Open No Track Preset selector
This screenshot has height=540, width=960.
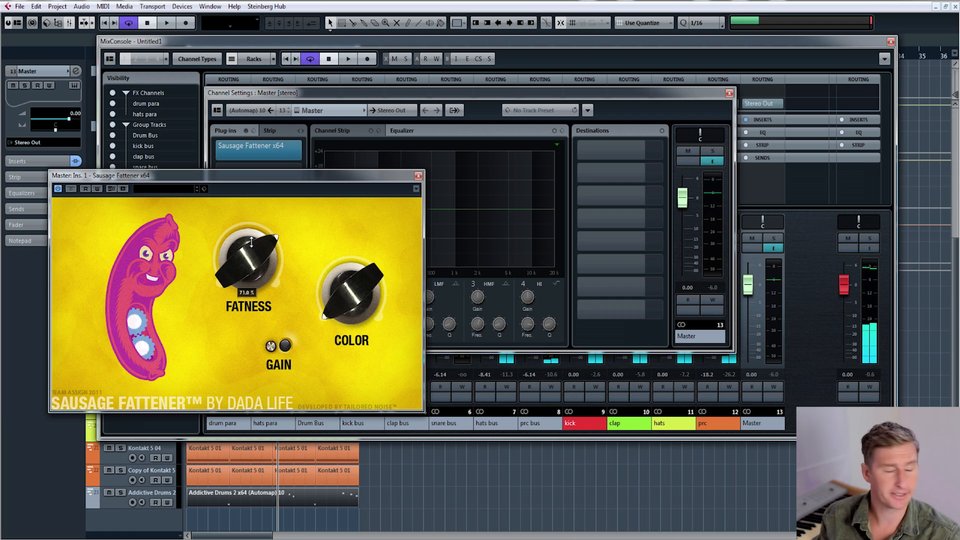pyautogui.click(x=540, y=110)
